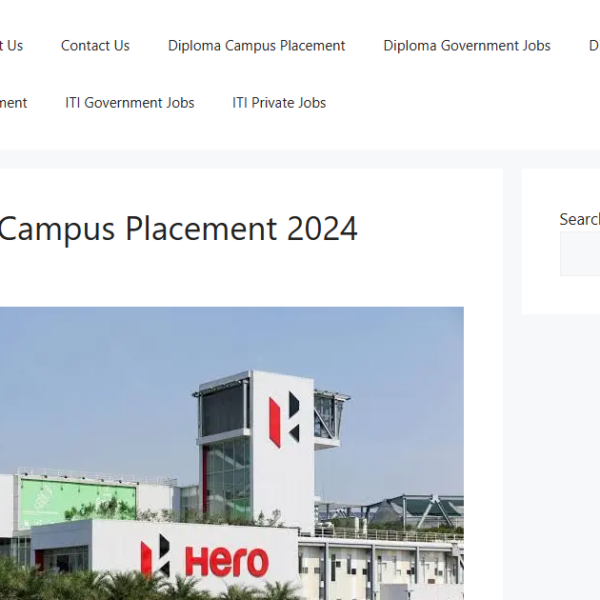Viewport: 600px width, 600px height.
Task: Click the Search label in sidebar
Action: click(579, 219)
